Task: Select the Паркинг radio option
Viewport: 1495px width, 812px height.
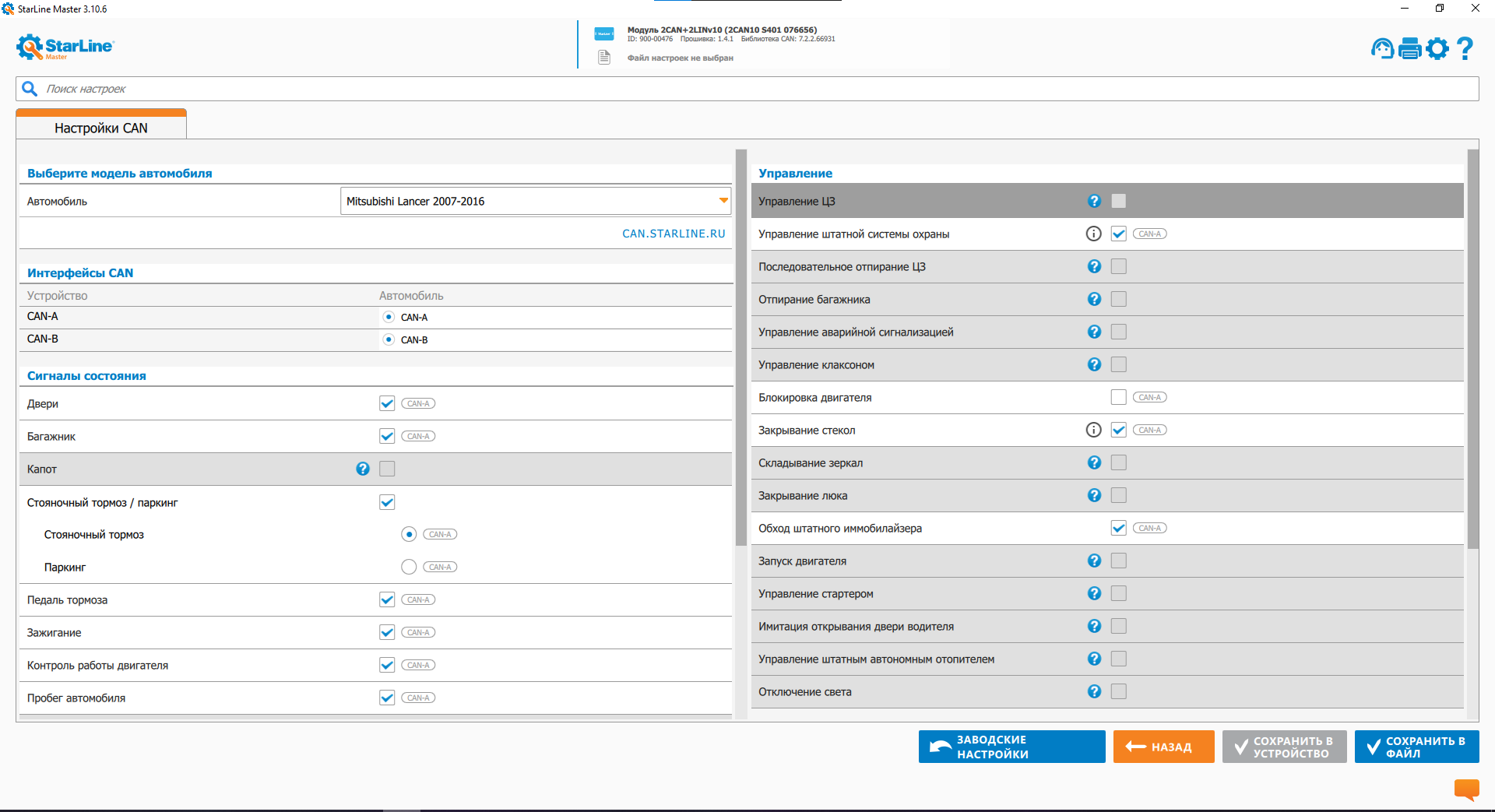Action: tap(409, 567)
